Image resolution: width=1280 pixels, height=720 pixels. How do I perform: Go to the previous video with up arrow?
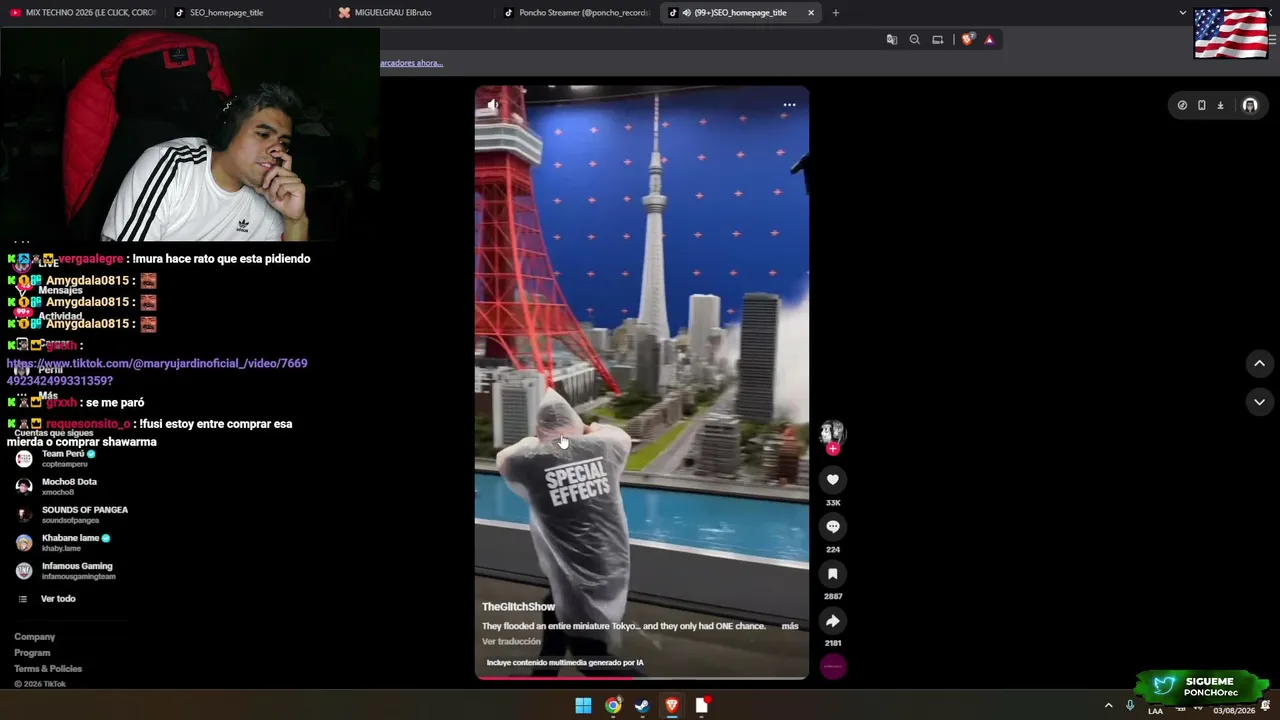pos(1259,363)
